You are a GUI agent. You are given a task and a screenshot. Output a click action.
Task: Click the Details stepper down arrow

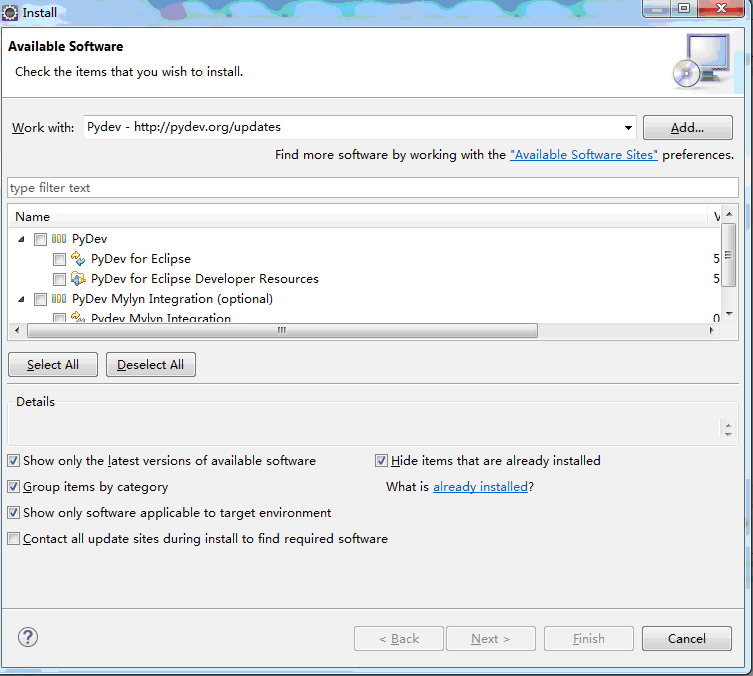click(x=728, y=434)
